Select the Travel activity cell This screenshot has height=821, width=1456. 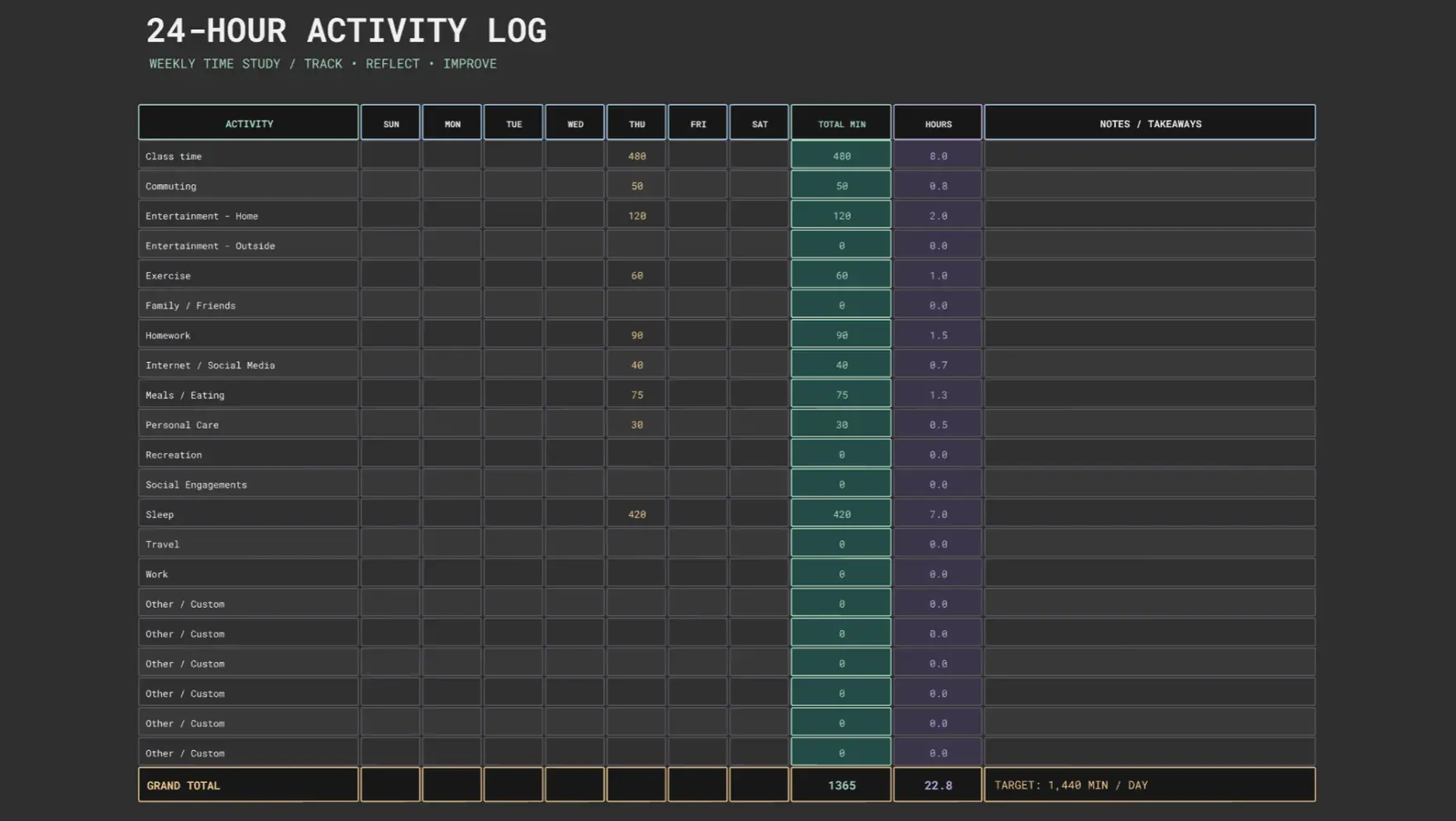tap(248, 543)
